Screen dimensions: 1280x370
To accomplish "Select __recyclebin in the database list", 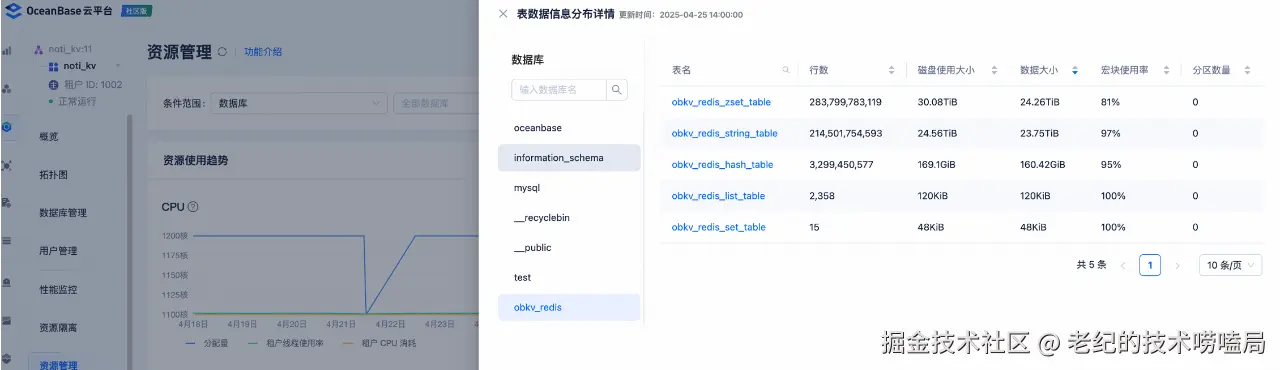I will click(x=569, y=218).
